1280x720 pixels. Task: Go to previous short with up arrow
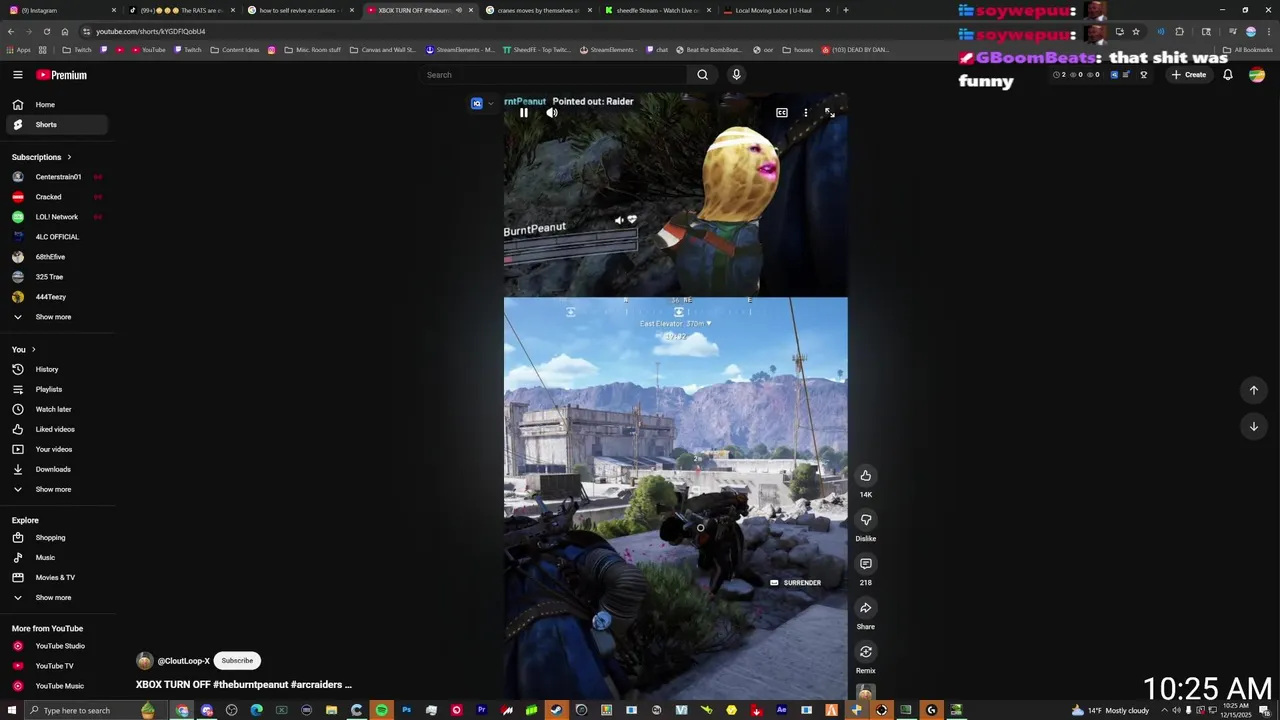pos(1254,390)
